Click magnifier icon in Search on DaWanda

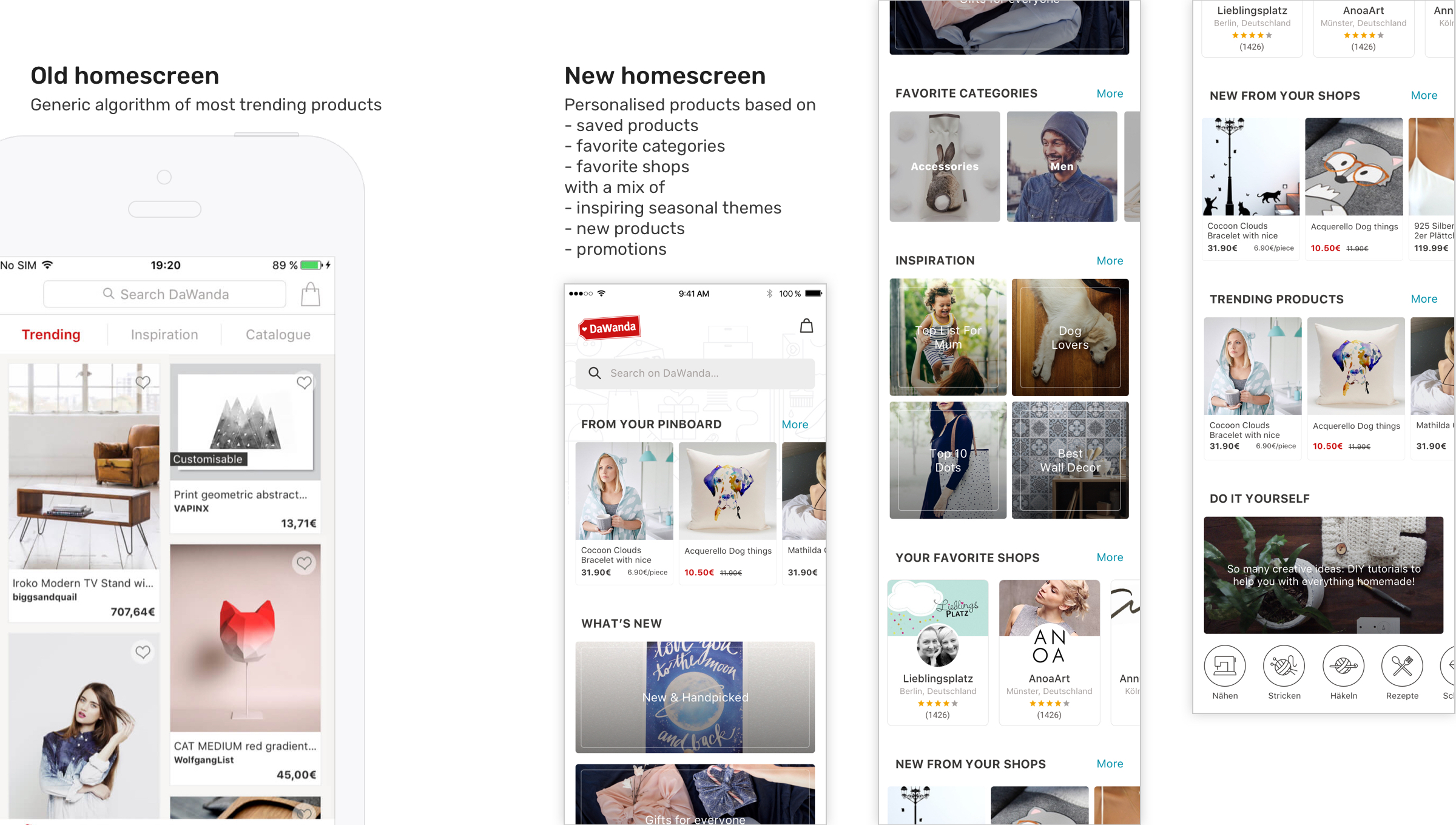595,373
